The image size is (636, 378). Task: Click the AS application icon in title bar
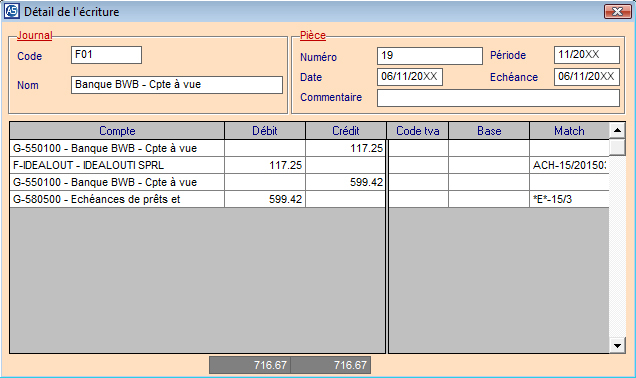11,11
